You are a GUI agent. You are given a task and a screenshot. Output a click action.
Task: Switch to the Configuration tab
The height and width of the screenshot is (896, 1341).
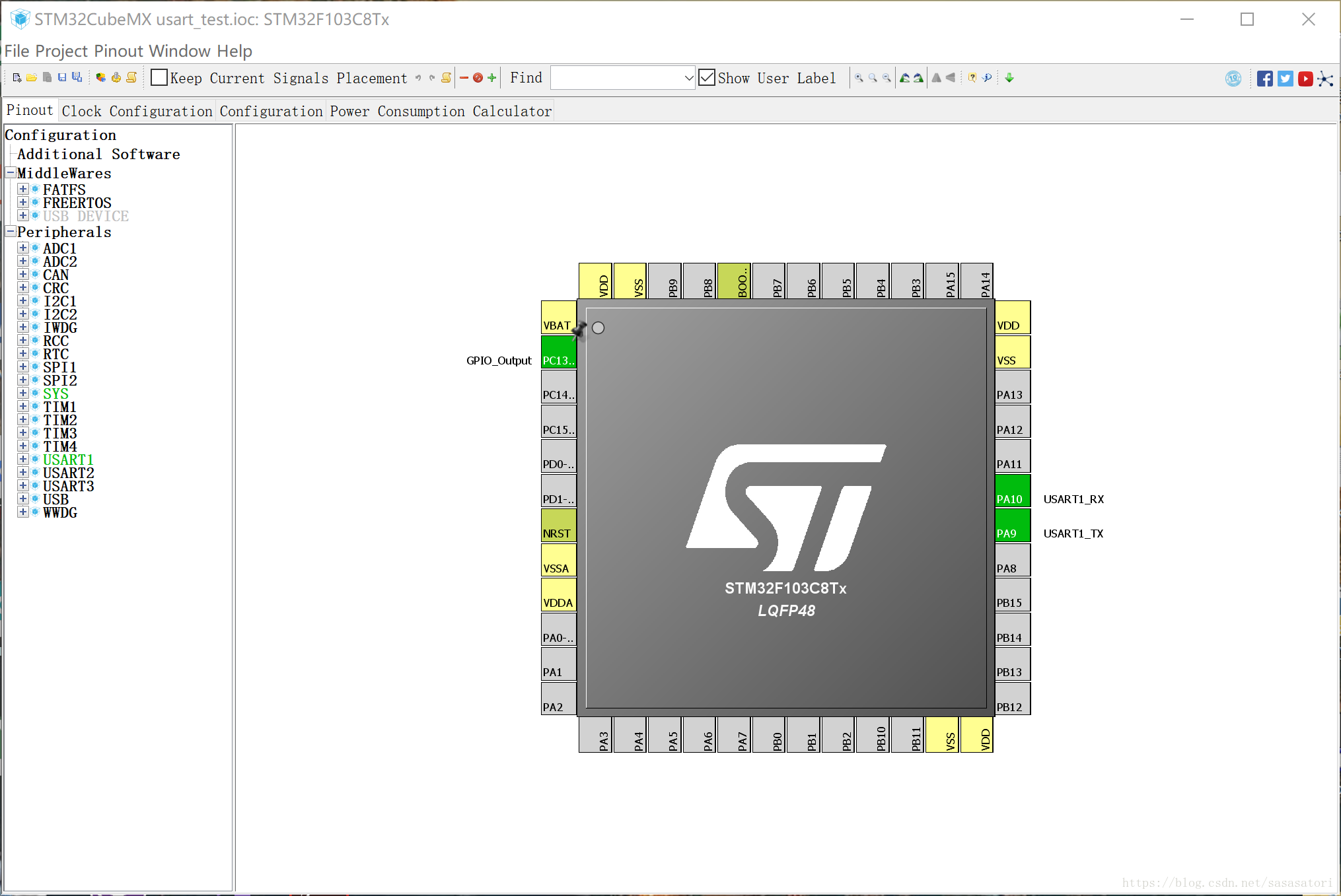(271, 111)
